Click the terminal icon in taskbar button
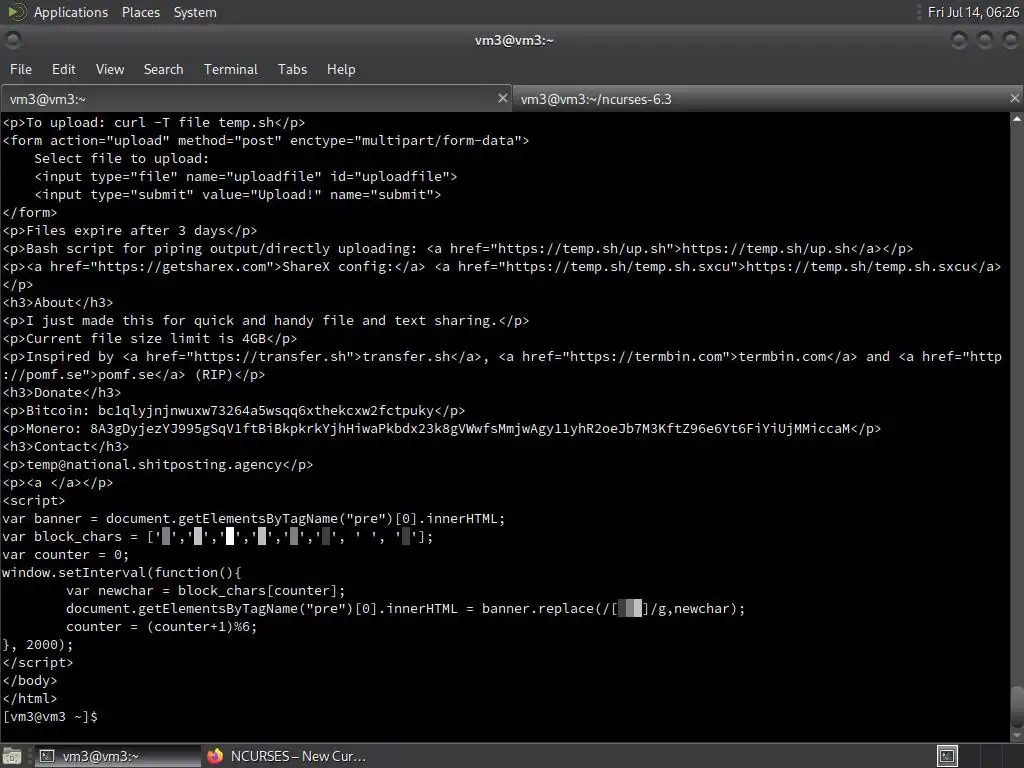Image resolution: width=1024 pixels, height=768 pixels. [x=47, y=756]
